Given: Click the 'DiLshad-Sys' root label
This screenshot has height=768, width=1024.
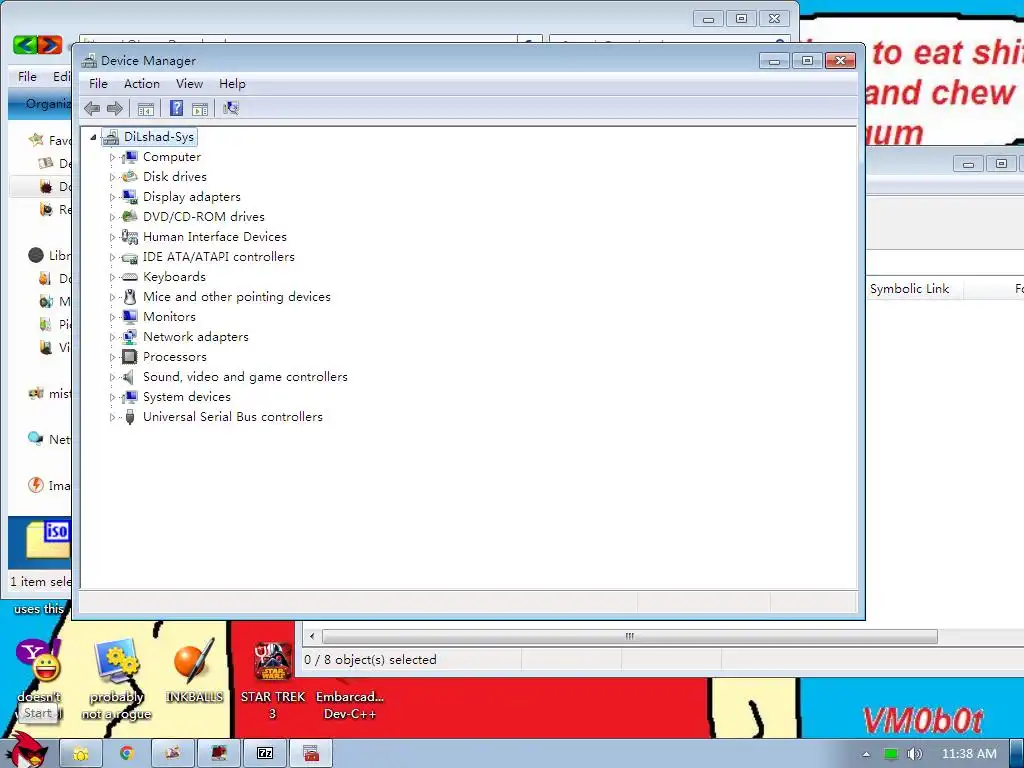Looking at the screenshot, I should pyautogui.click(x=159, y=136).
